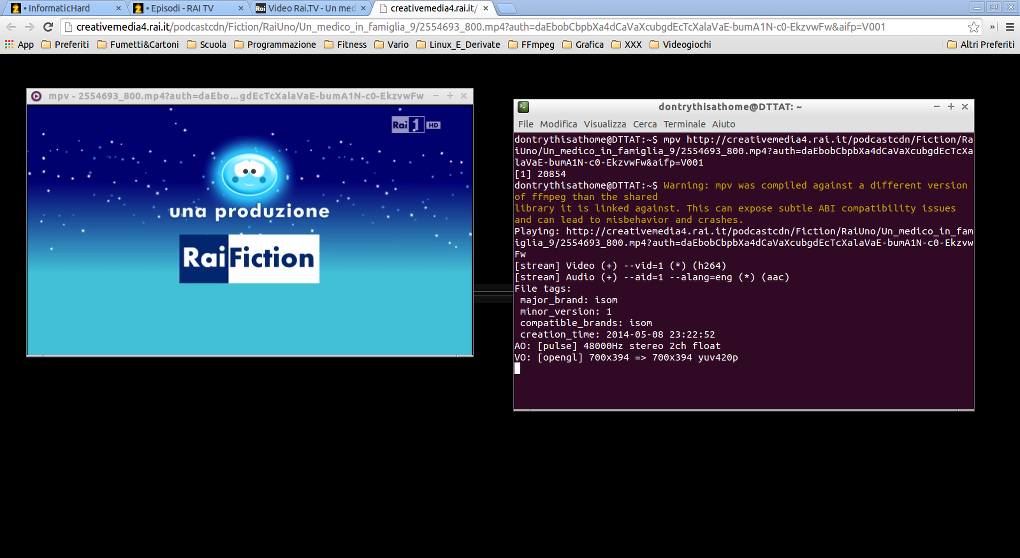Bookmark this page with the star icon
The image size is (1020, 558).
[x=973, y=27]
